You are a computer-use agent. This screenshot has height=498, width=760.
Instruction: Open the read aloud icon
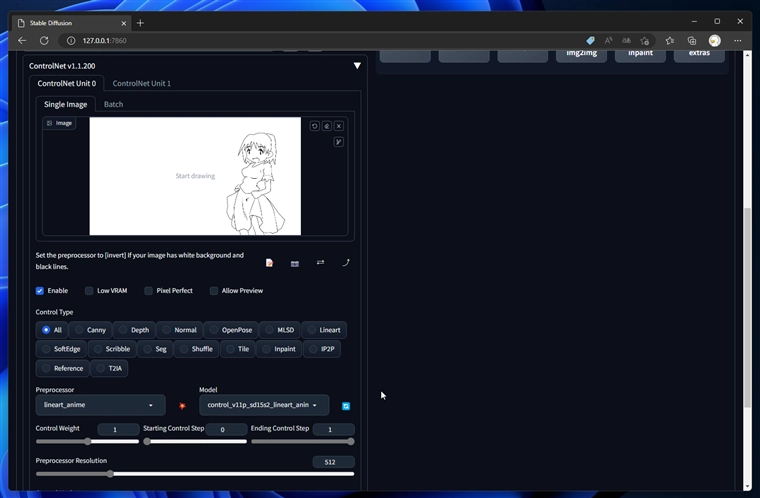(608, 41)
